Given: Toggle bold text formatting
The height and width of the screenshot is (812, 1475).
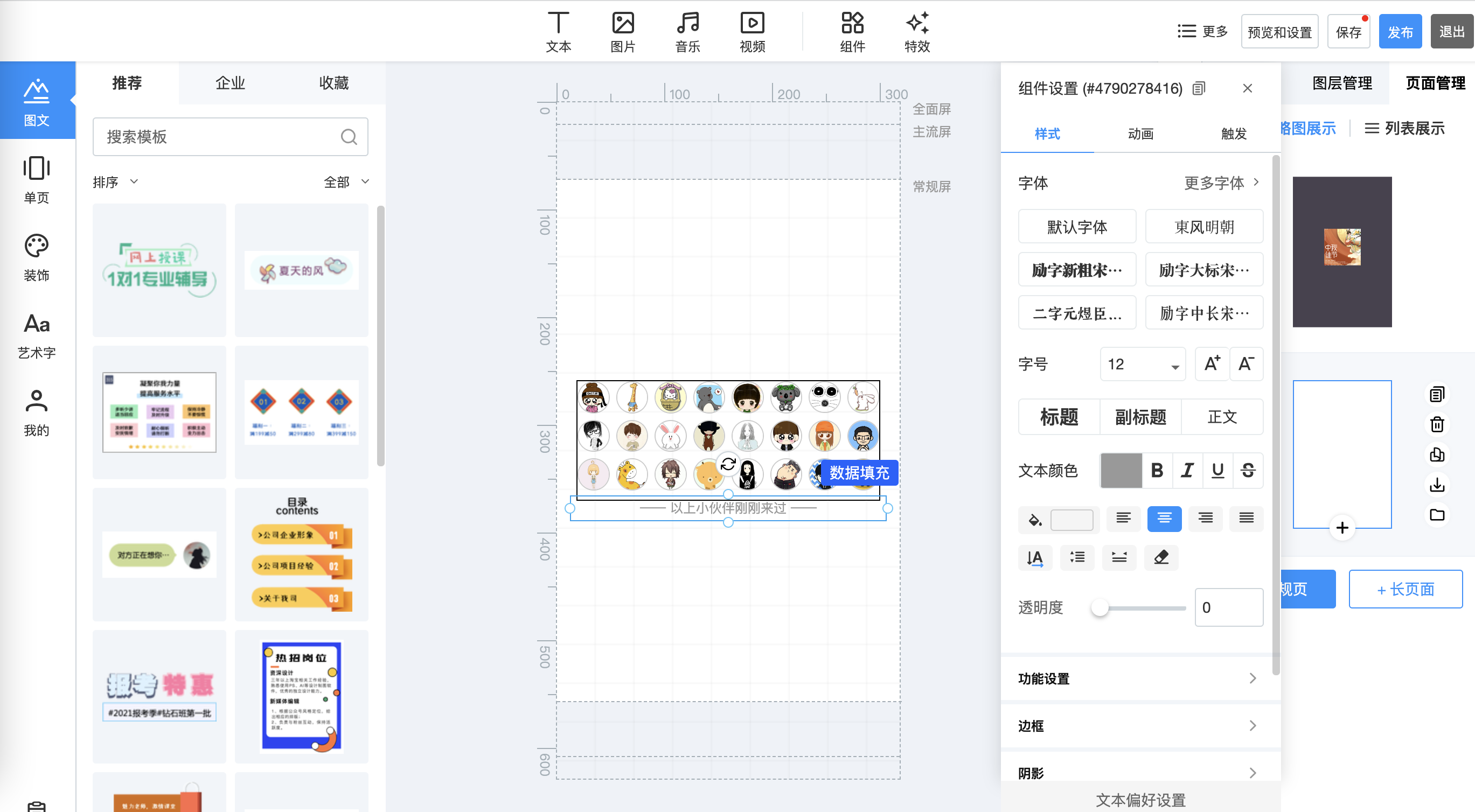Looking at the screenshot, I should (1157, 471).
